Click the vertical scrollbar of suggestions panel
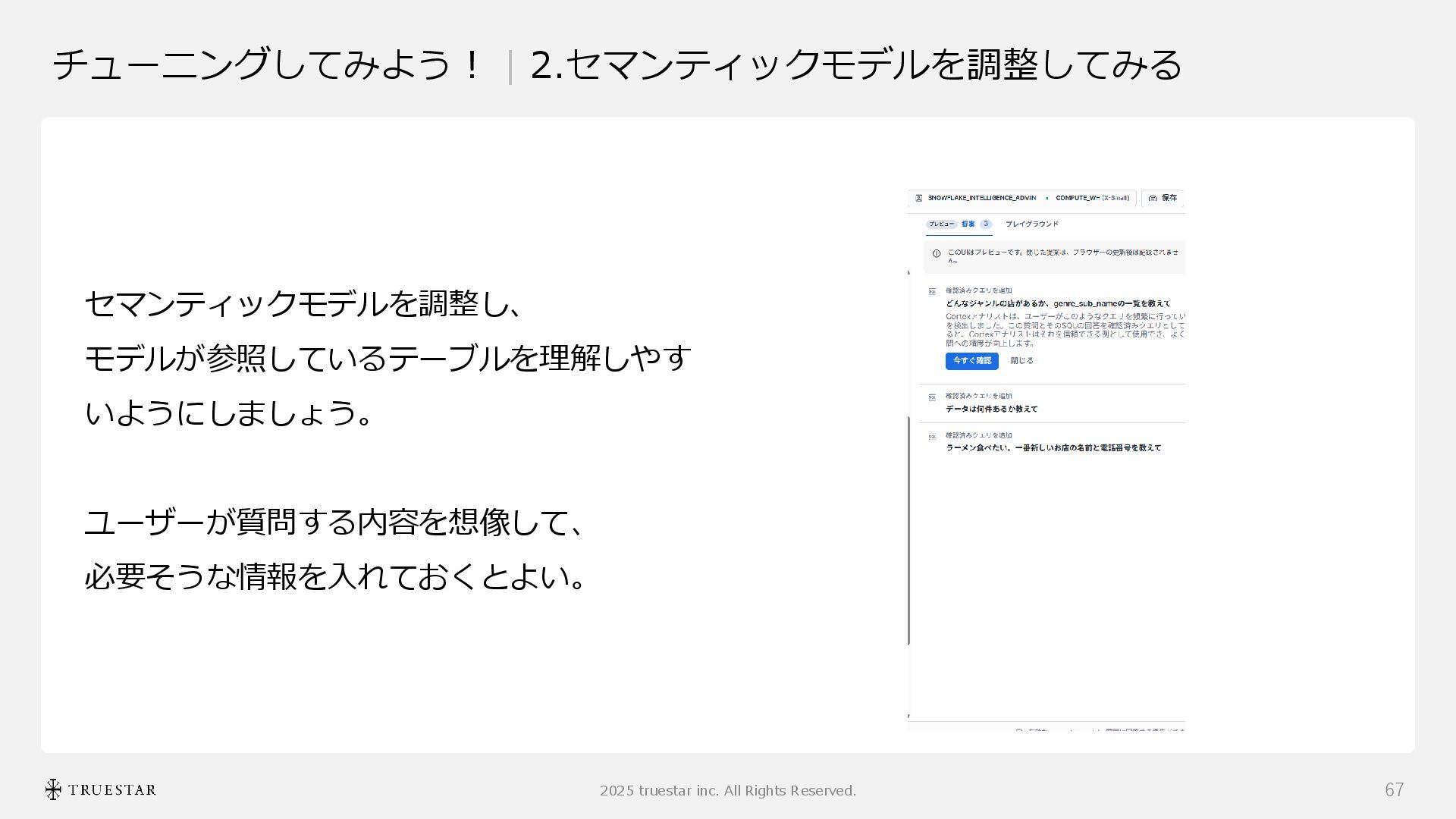Viewport: 1456px width, 819px height. point(909,531)
